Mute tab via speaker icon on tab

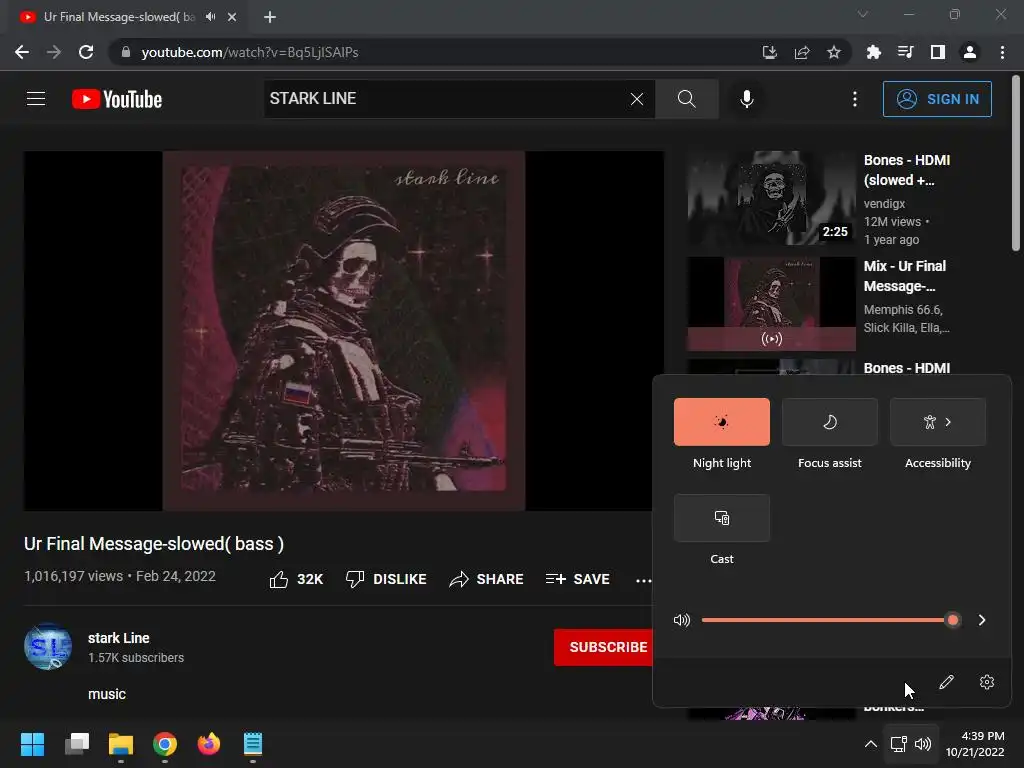[x=210, y=17]
